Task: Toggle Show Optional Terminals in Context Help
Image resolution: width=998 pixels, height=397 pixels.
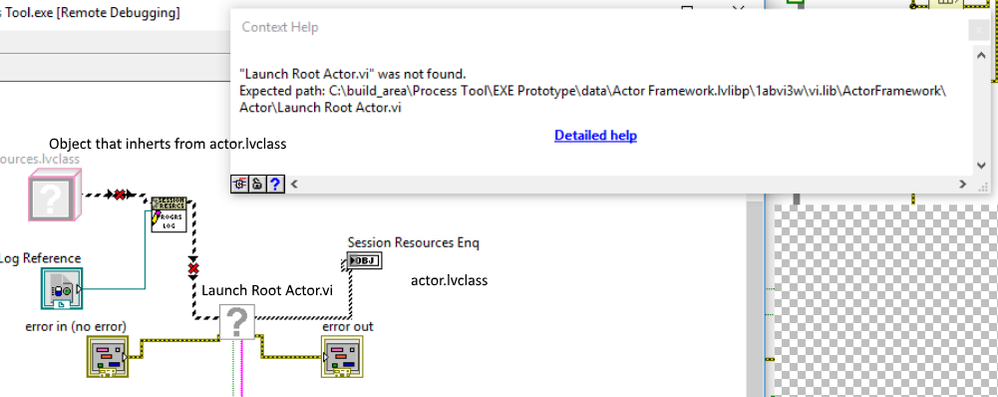Action: [x=239, y=184]
